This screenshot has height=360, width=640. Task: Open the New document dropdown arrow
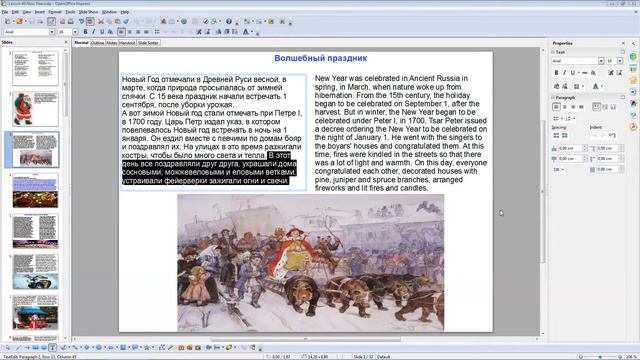click(x=13, y=21)
